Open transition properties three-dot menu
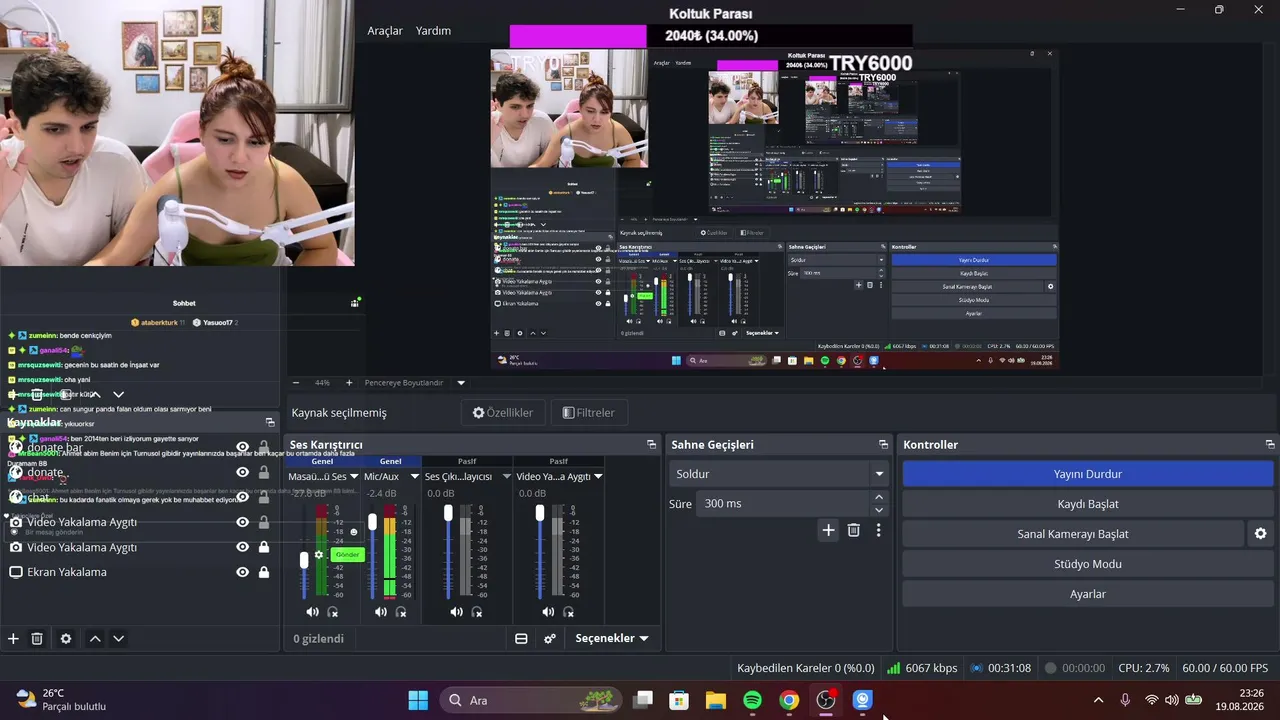The image size is (1280, 720). click(x=878, y=530)
